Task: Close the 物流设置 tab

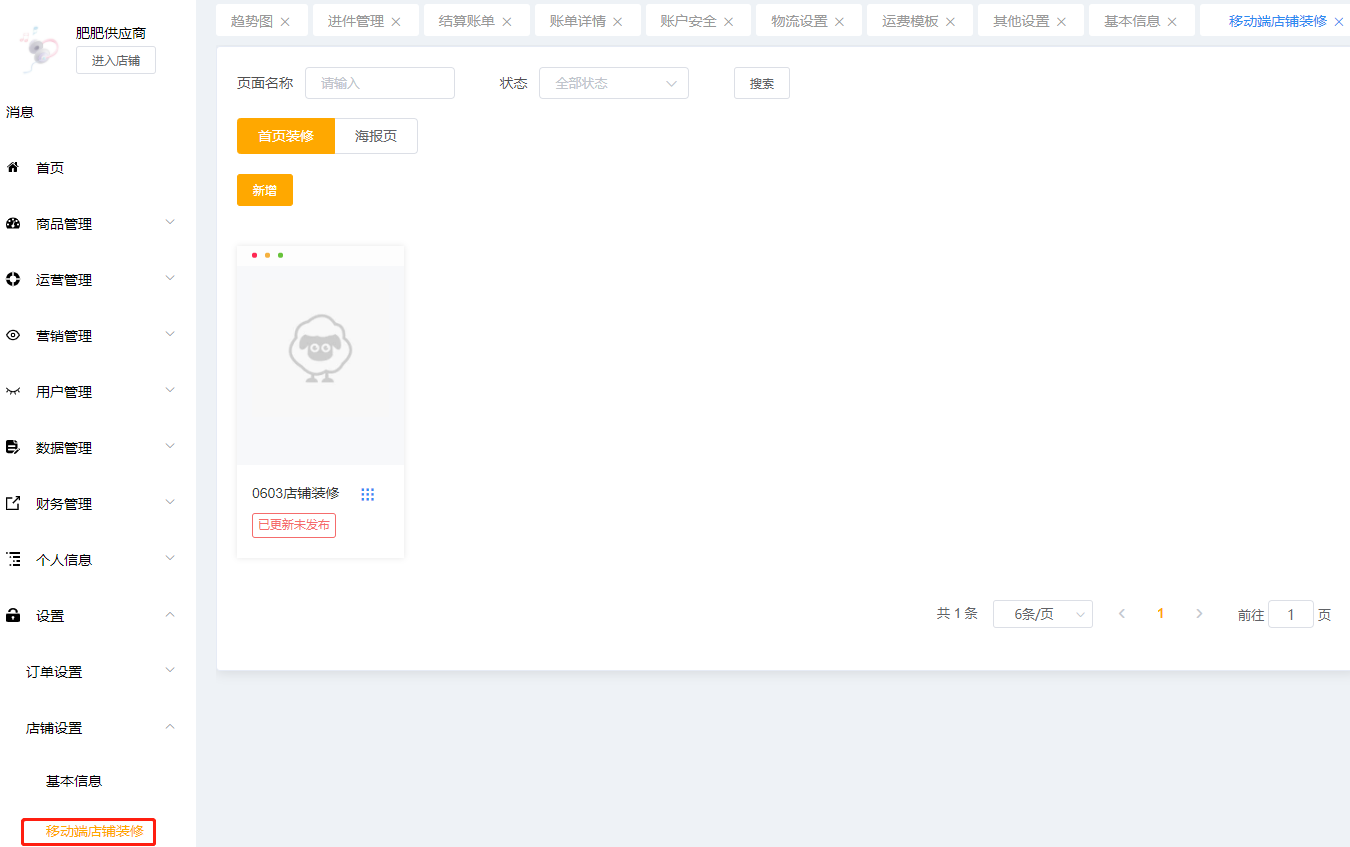Action: [x=839, y=21]
